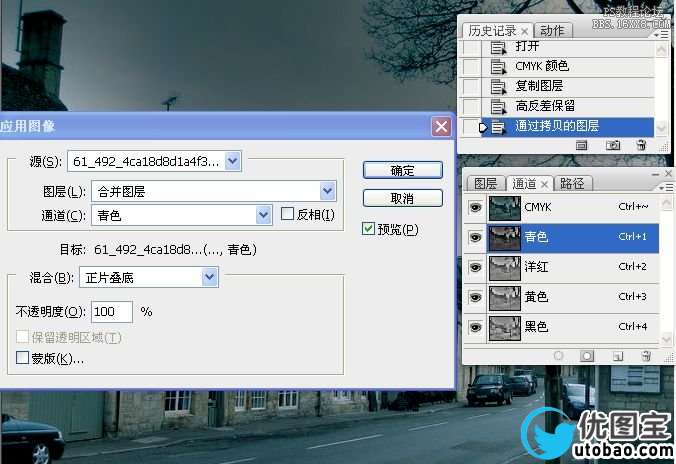
Task: Create new channel icon
Action: point(618,356)
